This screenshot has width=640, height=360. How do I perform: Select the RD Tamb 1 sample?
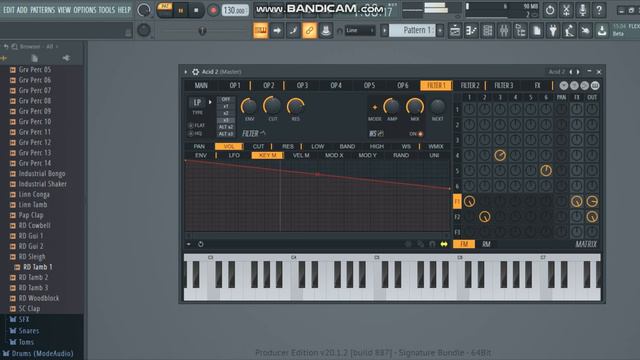click(x=38, y=267)
